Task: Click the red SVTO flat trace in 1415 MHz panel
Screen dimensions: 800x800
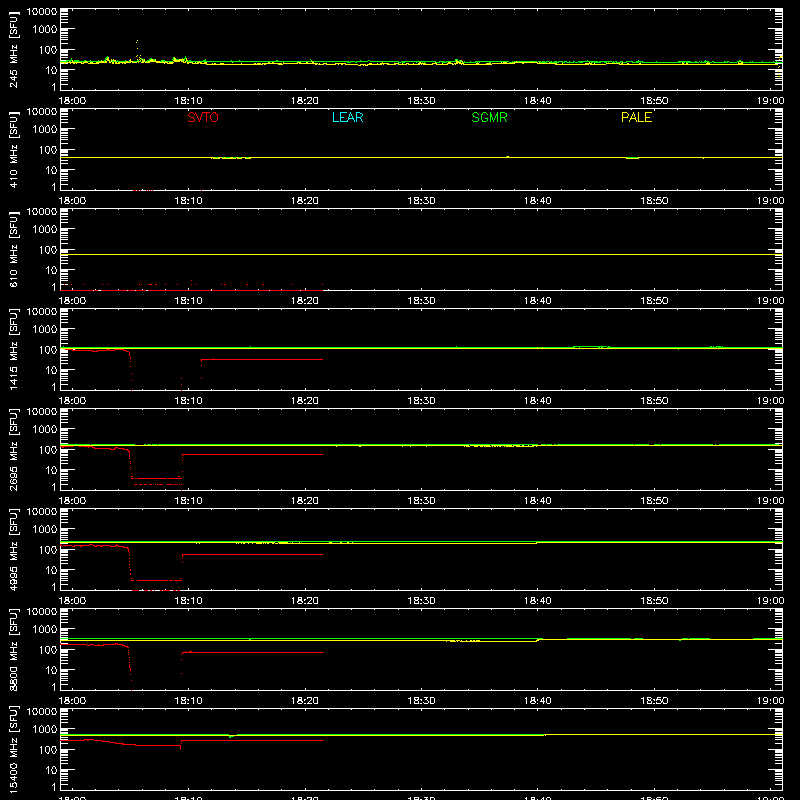Action: coord(262,360)
